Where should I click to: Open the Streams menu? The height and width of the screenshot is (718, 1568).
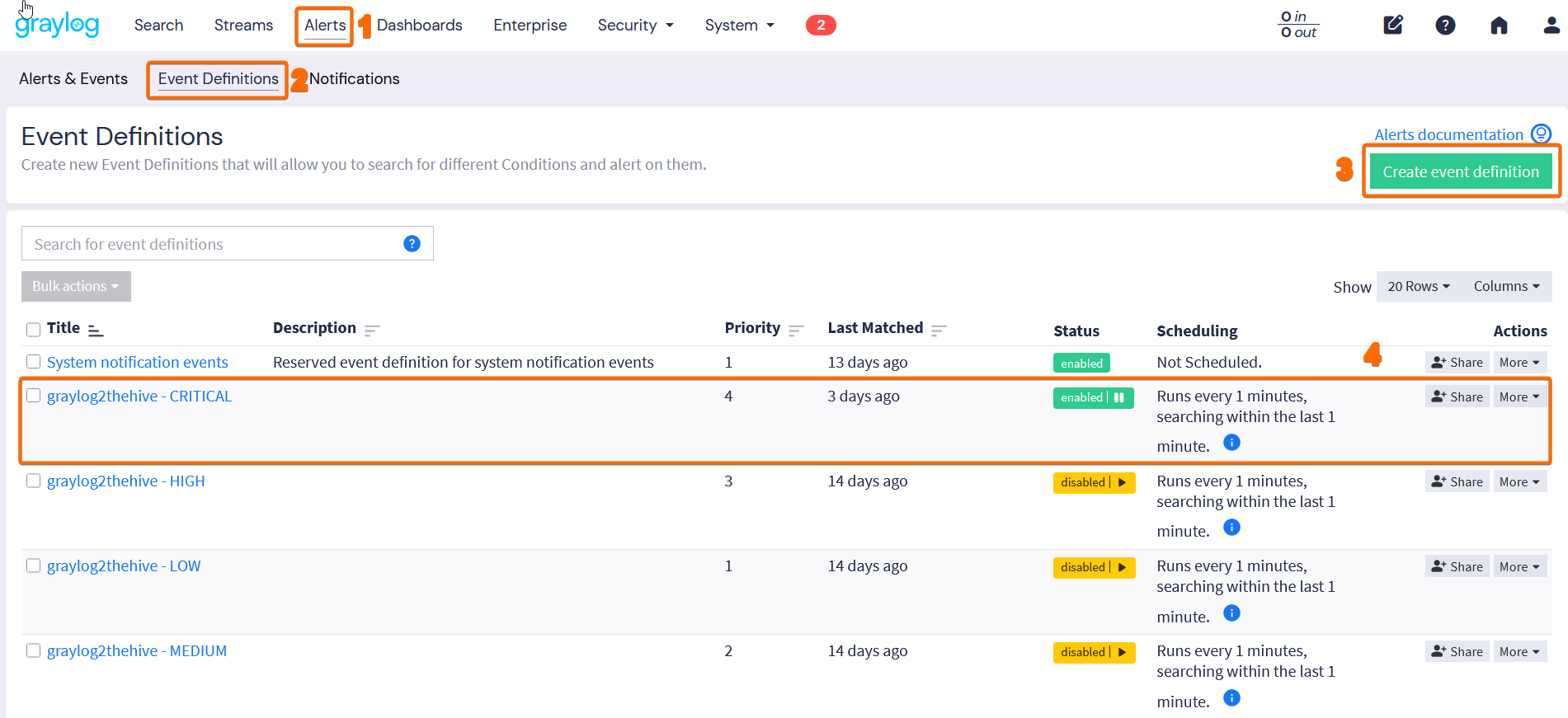(x=243, y=25)
